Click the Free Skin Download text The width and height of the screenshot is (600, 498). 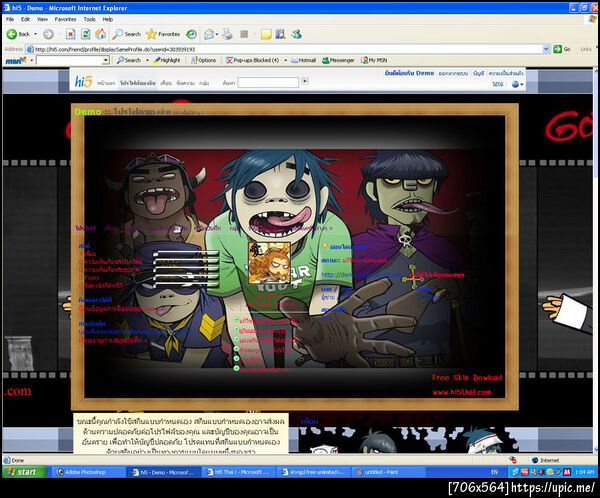click(x=467, y=377)
